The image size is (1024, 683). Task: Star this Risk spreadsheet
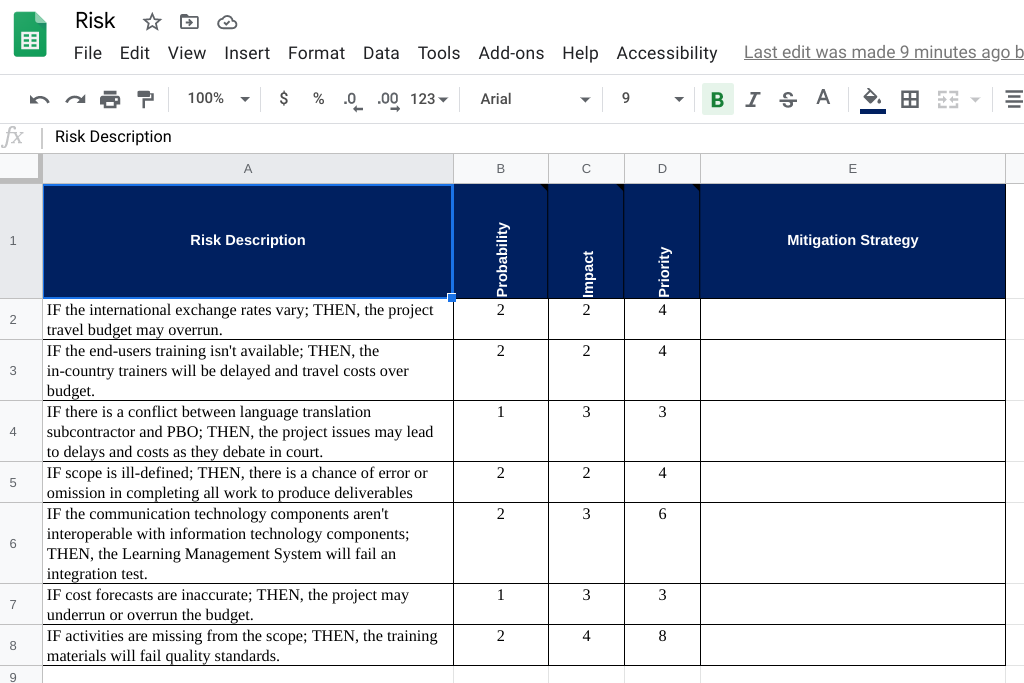152,22
